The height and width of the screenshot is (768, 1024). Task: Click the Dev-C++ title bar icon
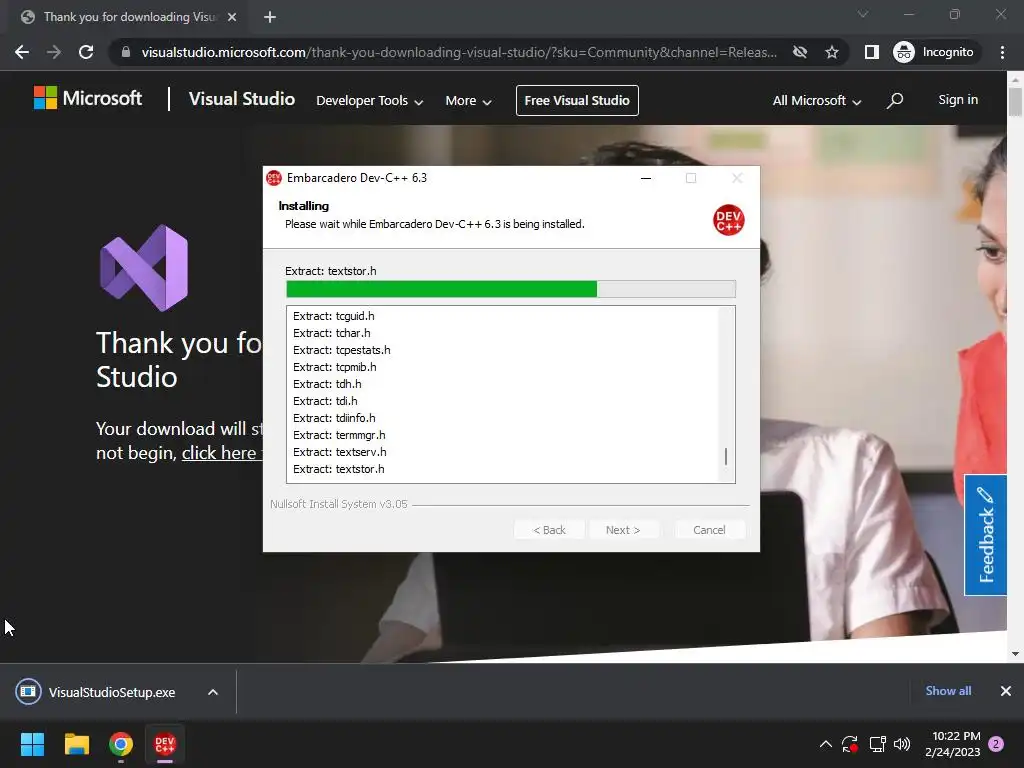(x=274, y=178)
